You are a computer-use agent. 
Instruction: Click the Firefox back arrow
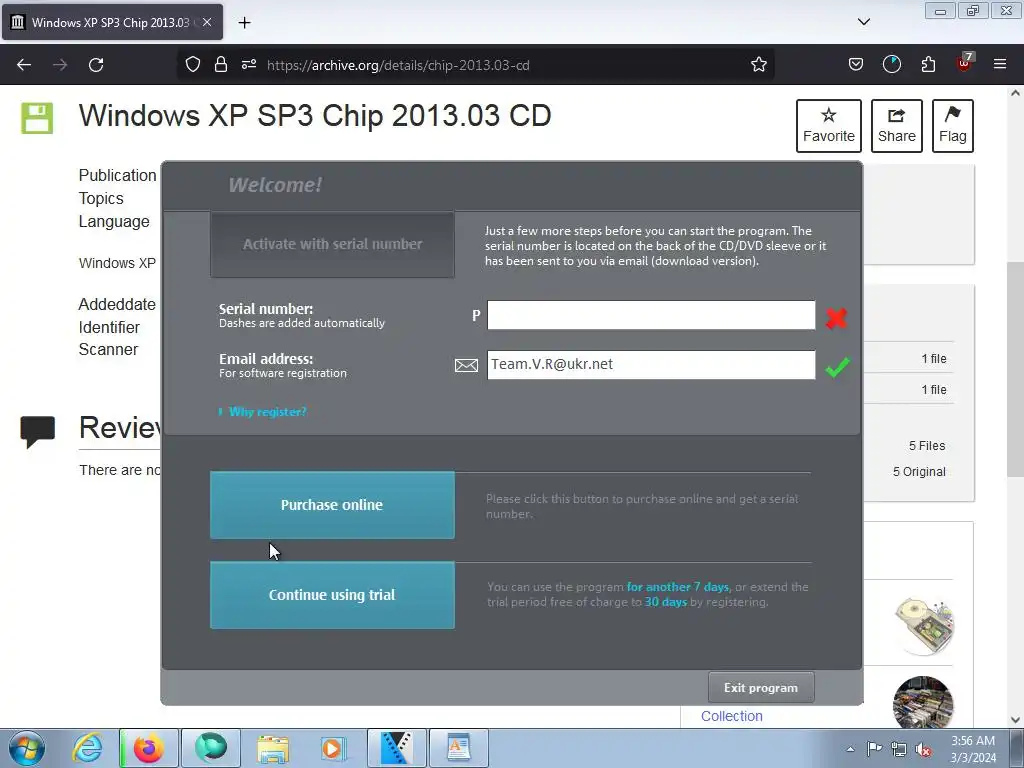click(24, 65)
